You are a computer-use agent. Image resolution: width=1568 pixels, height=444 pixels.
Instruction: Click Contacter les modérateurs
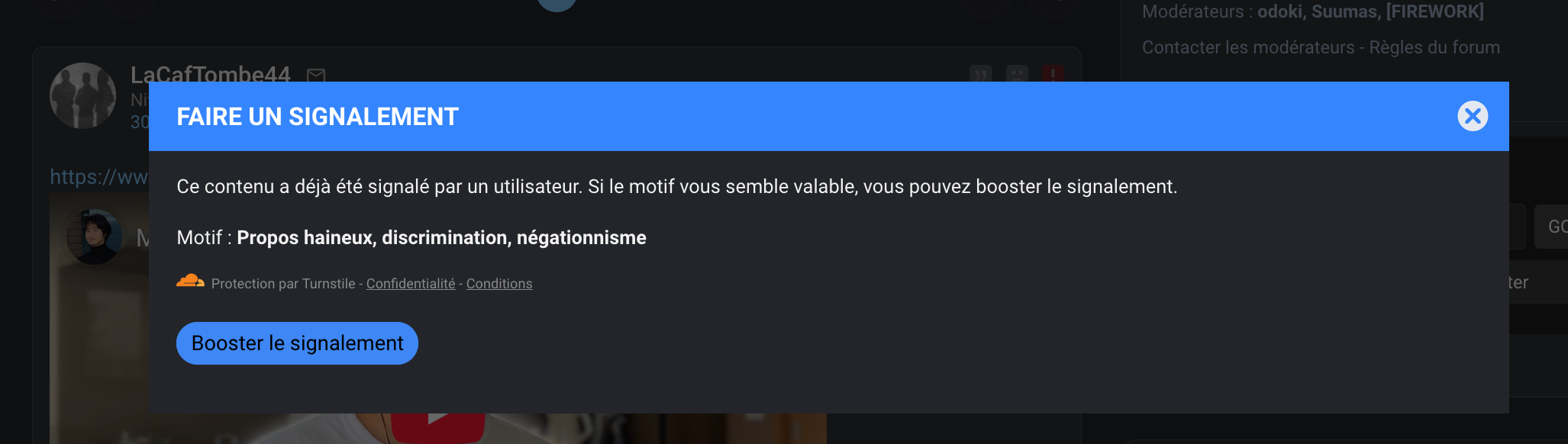(x=1248, y=47)
